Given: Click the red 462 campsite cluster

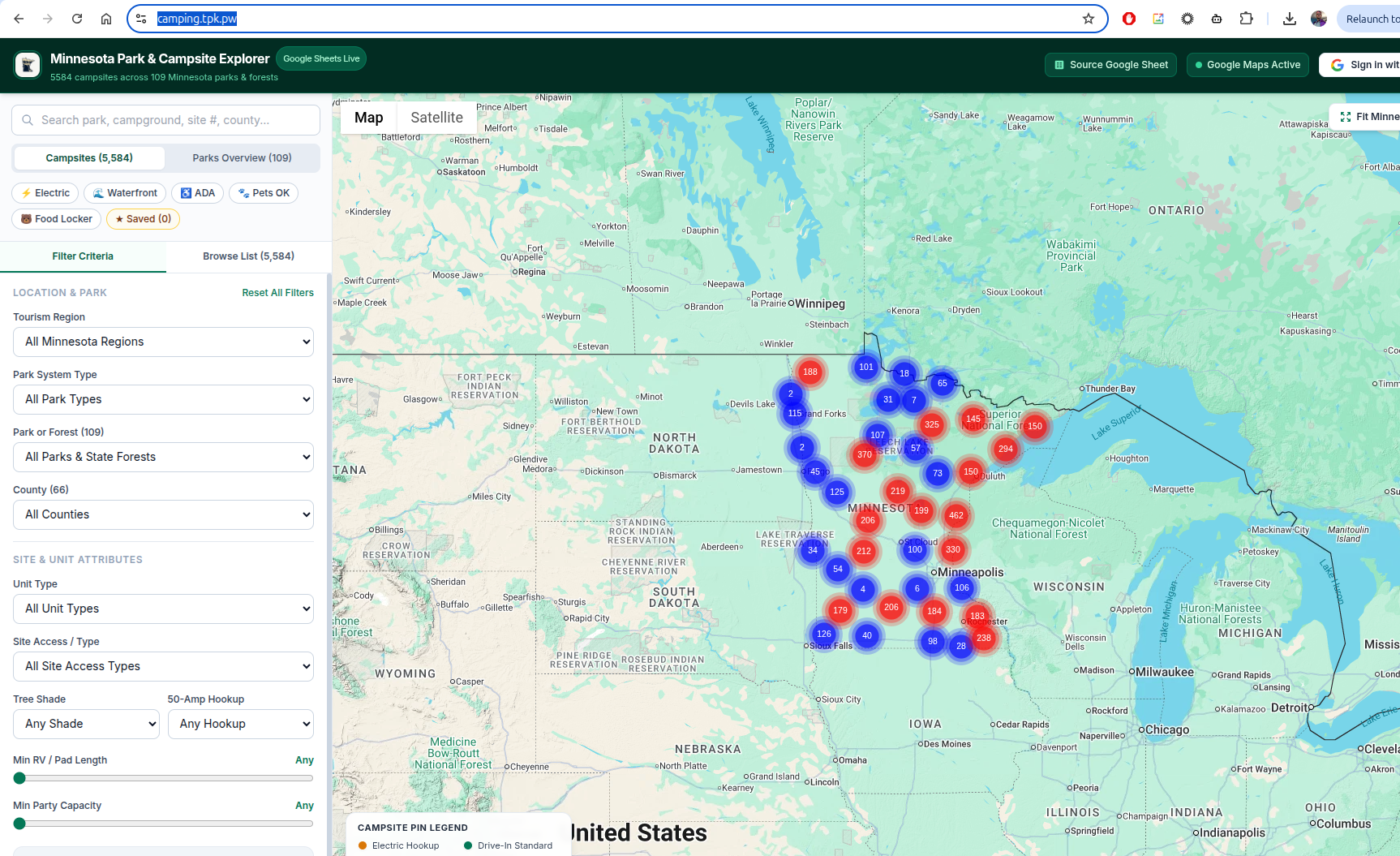Looking at the screenshot, I should [956, 515].
